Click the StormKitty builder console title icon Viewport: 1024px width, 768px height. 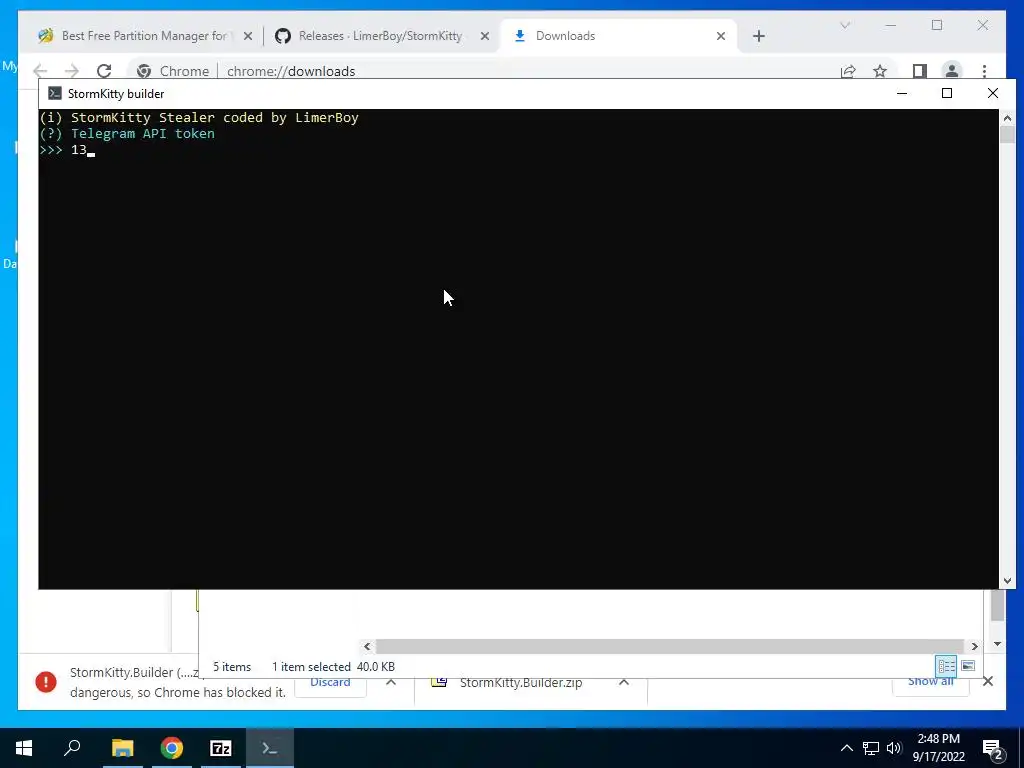pos(55,93)
